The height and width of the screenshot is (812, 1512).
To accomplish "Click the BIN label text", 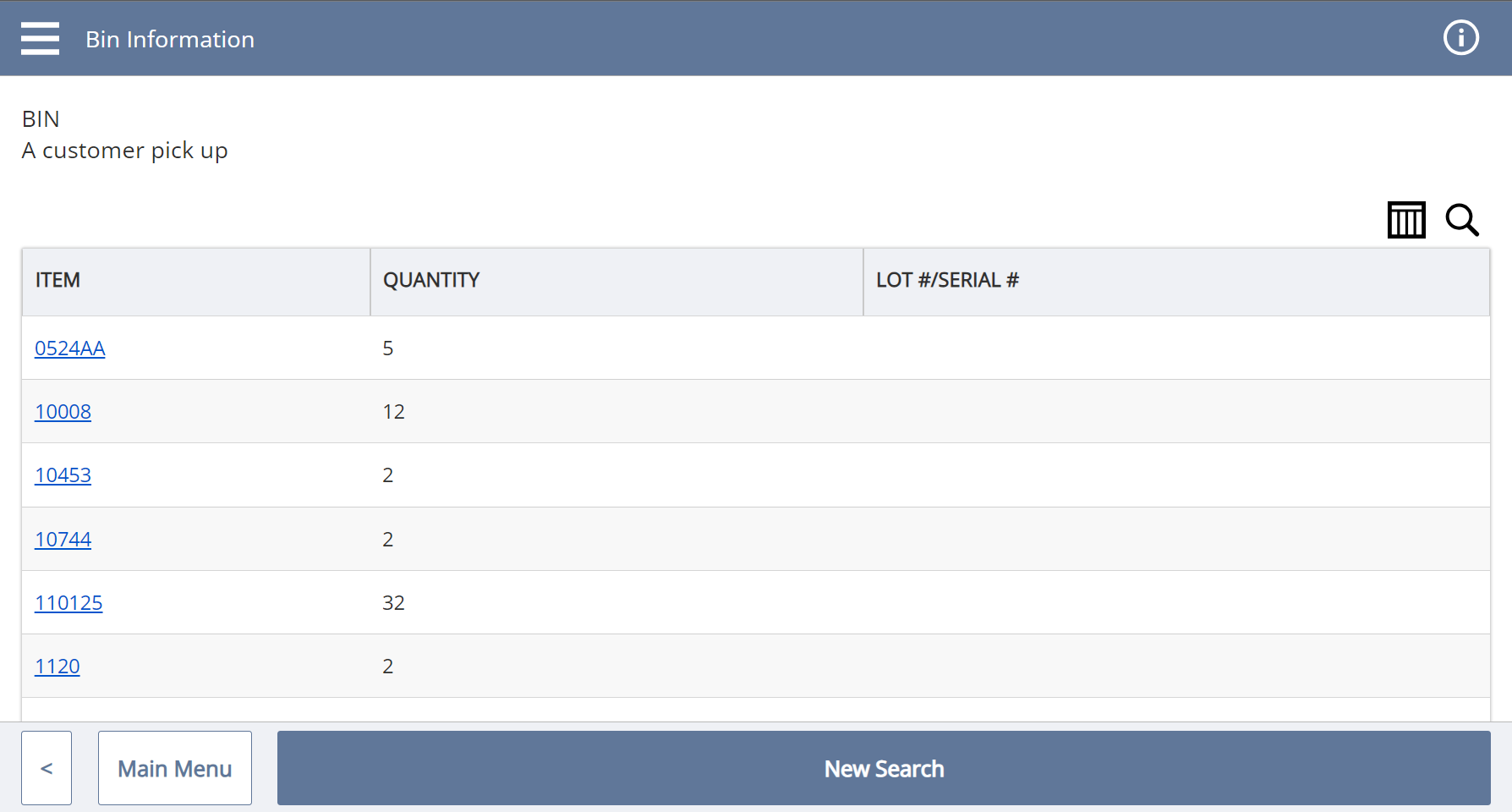I will [x=41, y=118].
